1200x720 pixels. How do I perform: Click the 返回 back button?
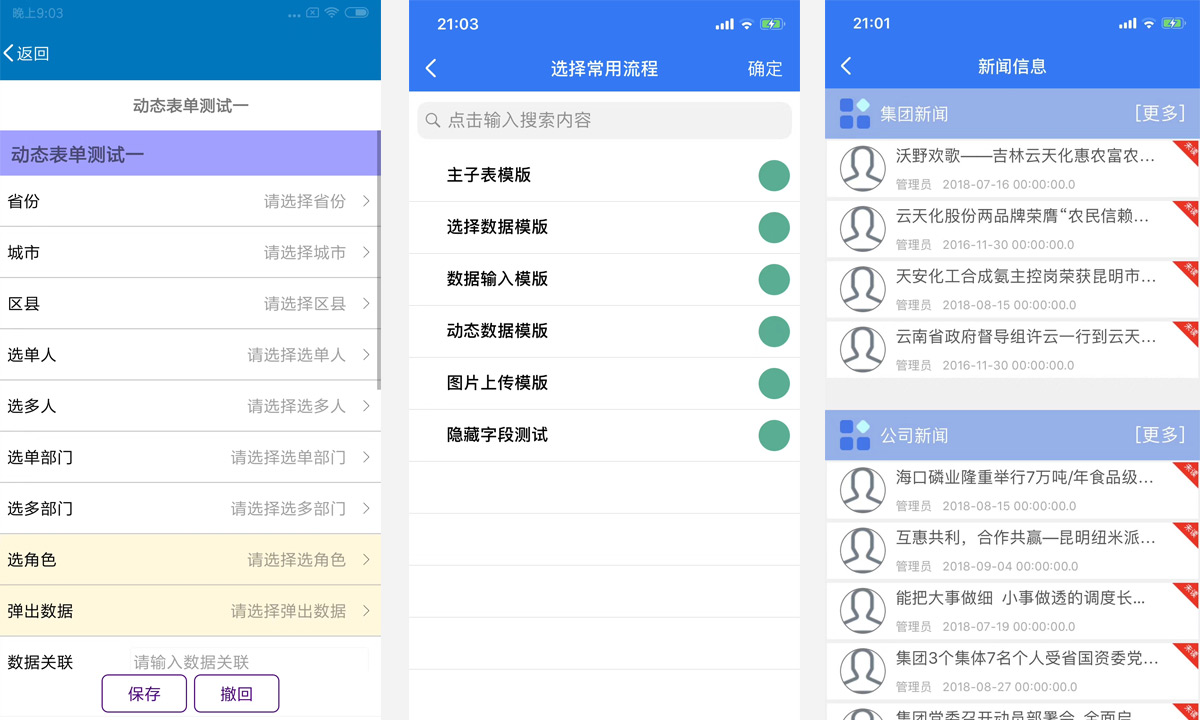(26, 54)
